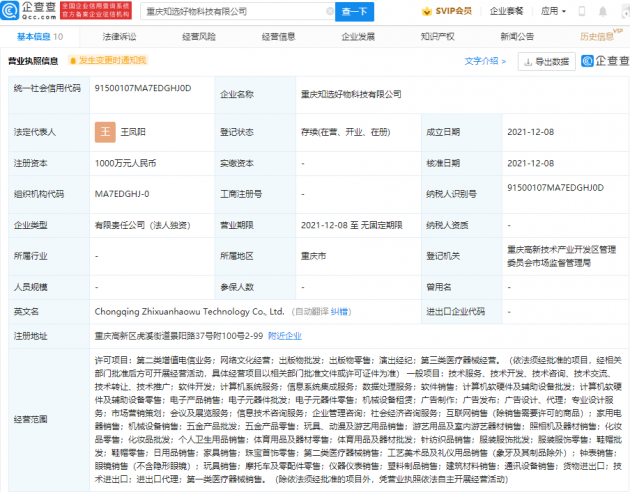
Task: Click the Qcc.com logo icon
Action: (x=10, y=10)
